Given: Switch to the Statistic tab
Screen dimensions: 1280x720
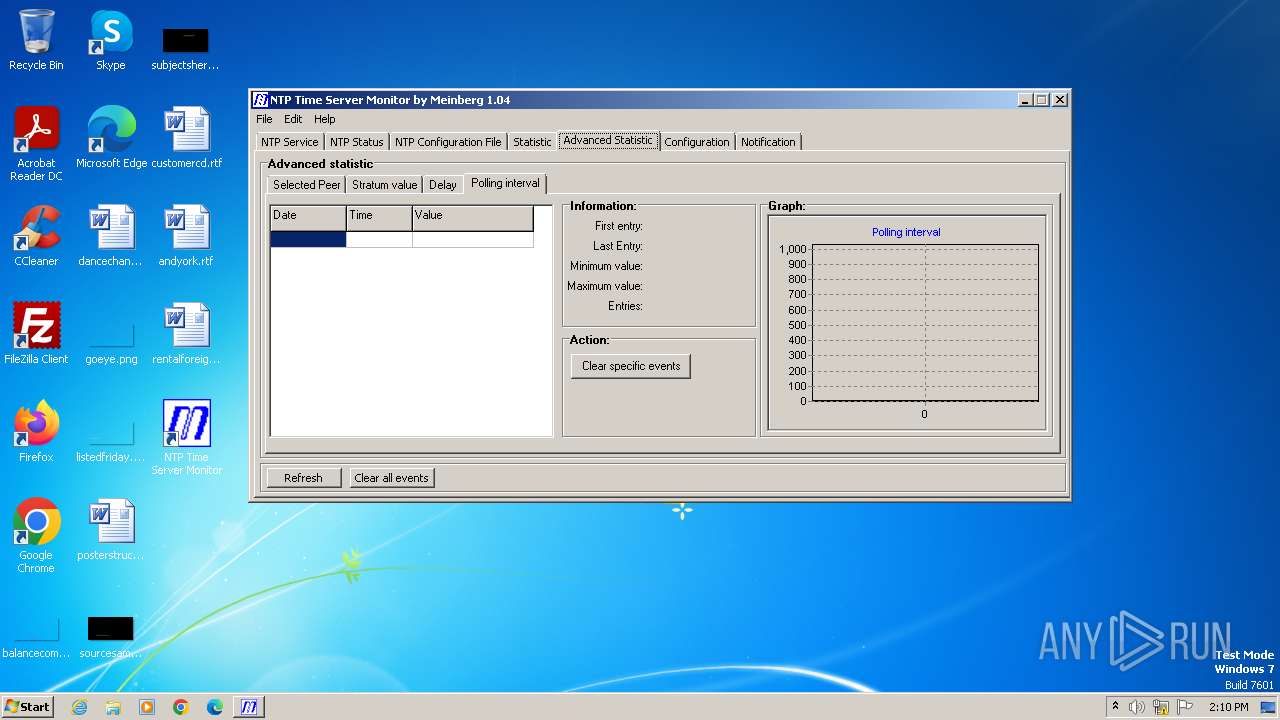Looking at the screenshot, I should tap(532, 142).
